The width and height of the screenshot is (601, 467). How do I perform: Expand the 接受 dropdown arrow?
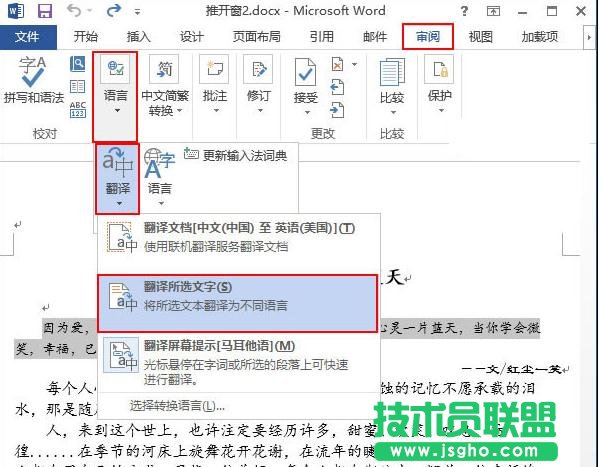click(307, 113)
